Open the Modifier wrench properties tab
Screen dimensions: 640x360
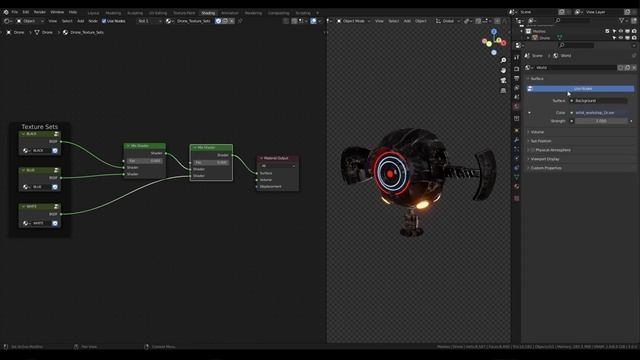(x=517, y=140)
